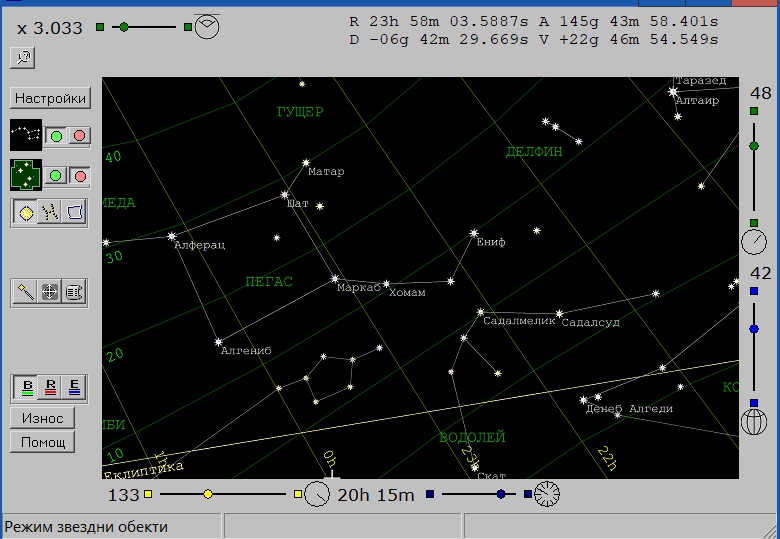Toggle the R language button

tap(50, 387)
